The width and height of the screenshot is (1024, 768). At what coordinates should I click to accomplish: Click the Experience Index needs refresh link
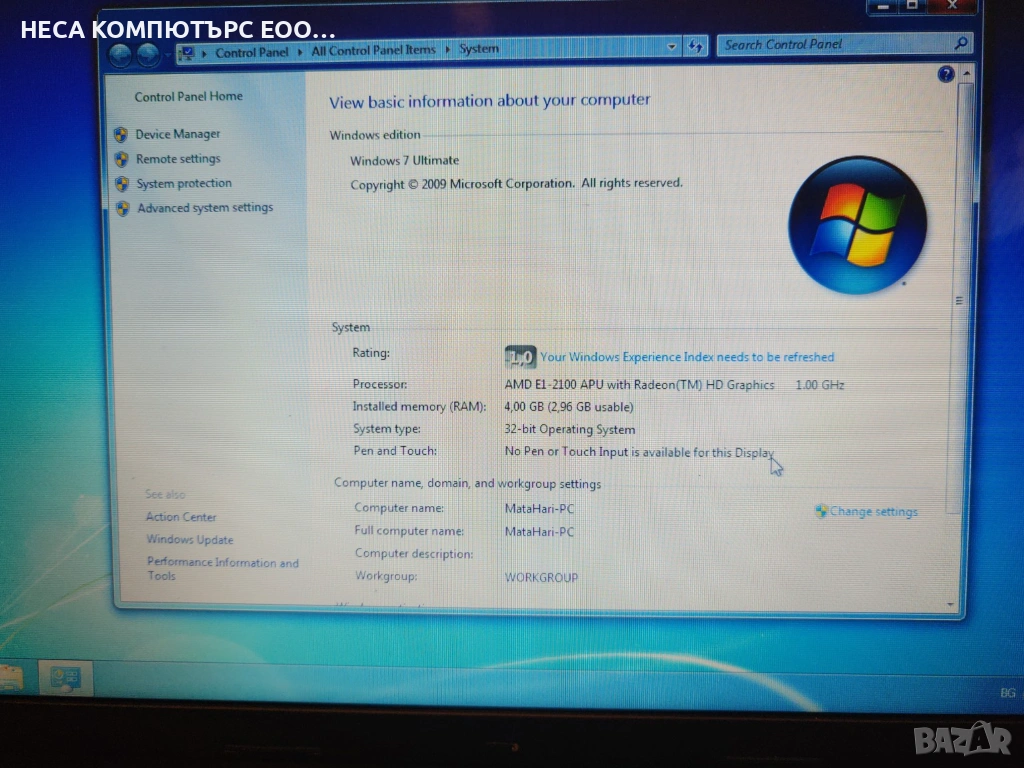[686, 357]
